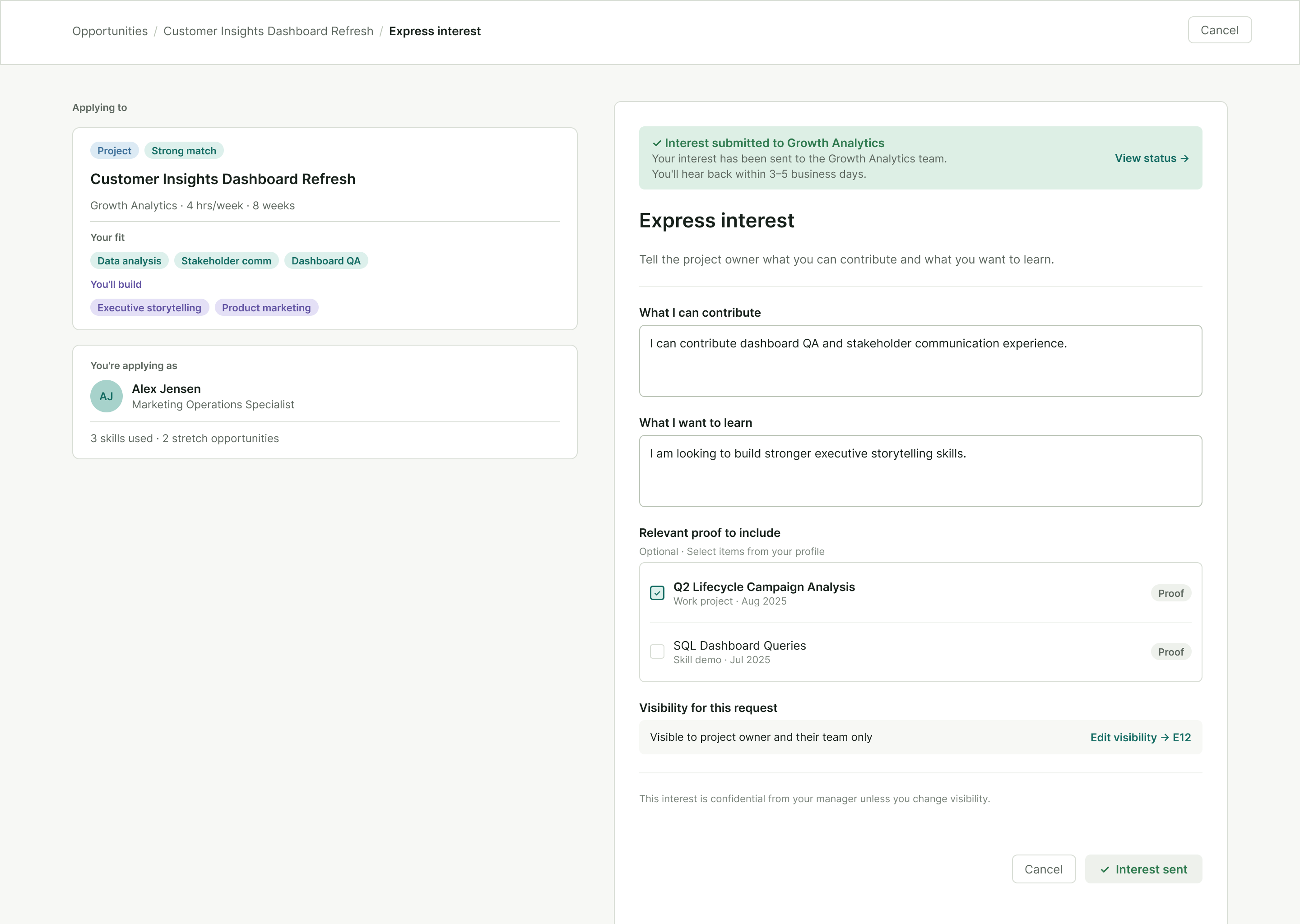
Task: Click 'Growth Analytics · 4 hrs/week · 8 weeks' text
Action: 192,205
